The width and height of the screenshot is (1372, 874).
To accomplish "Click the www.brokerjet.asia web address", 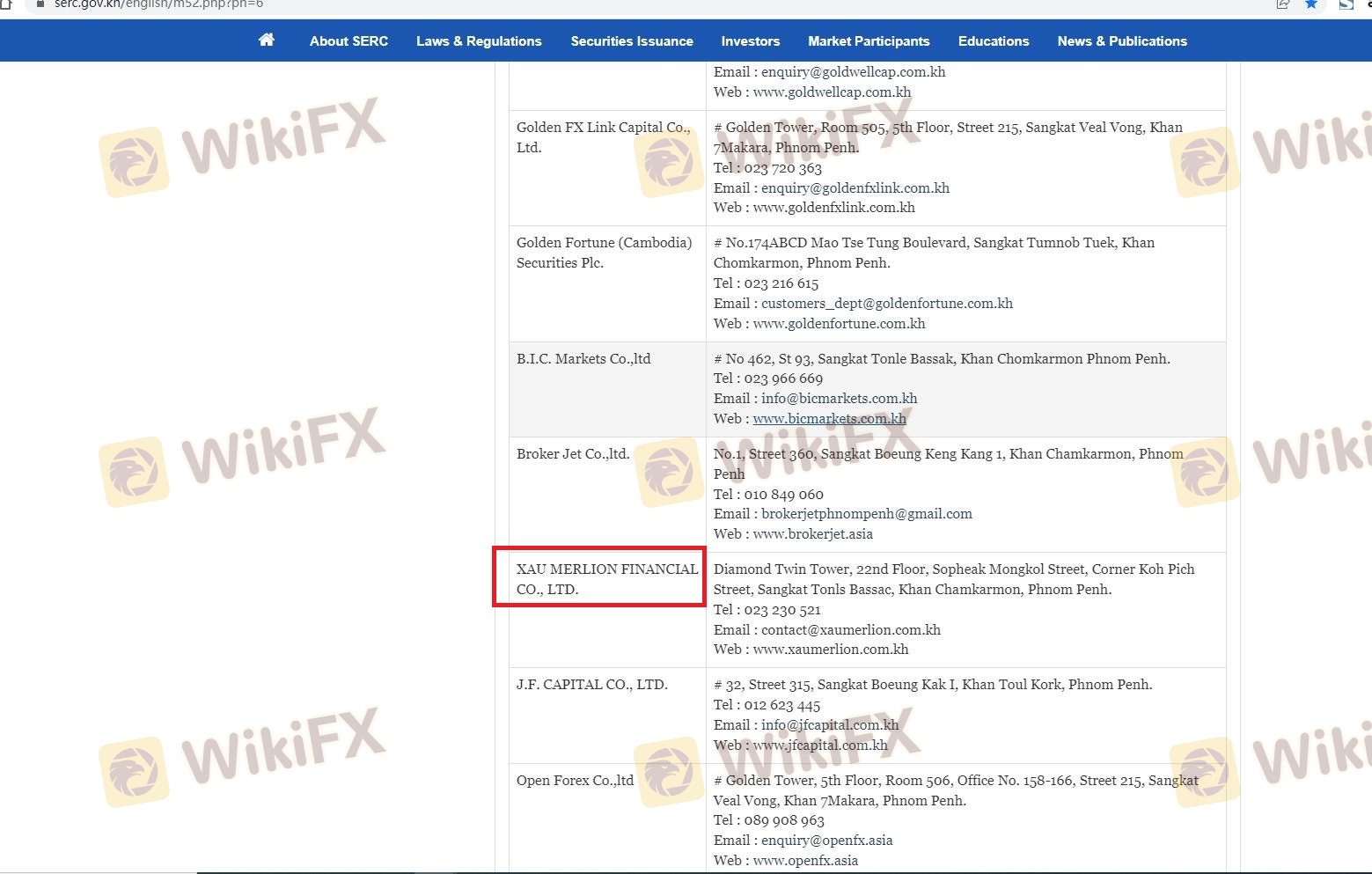I will [812, 534].
